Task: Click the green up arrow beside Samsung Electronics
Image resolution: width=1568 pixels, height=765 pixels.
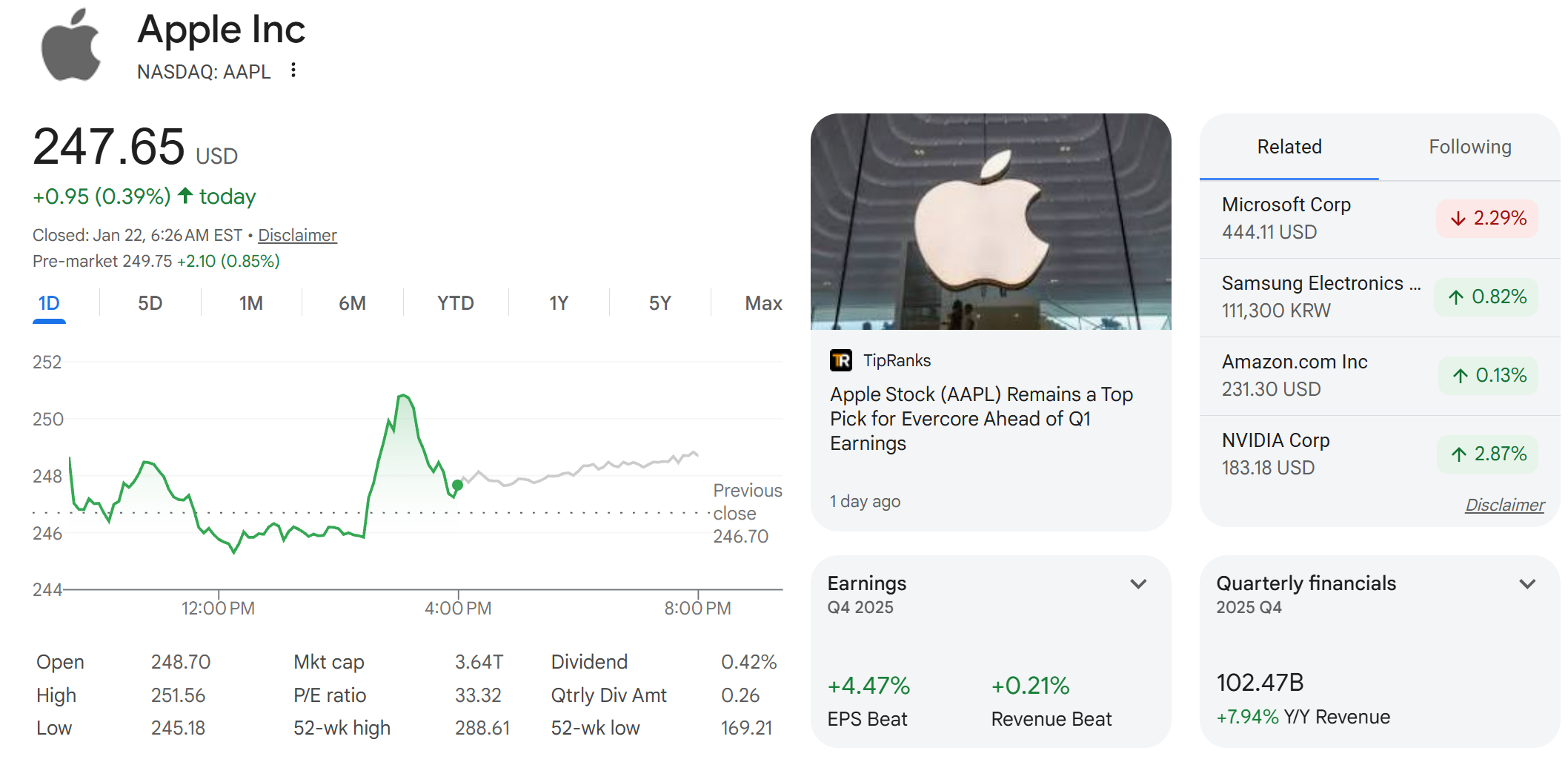Action: point(1457,297)
